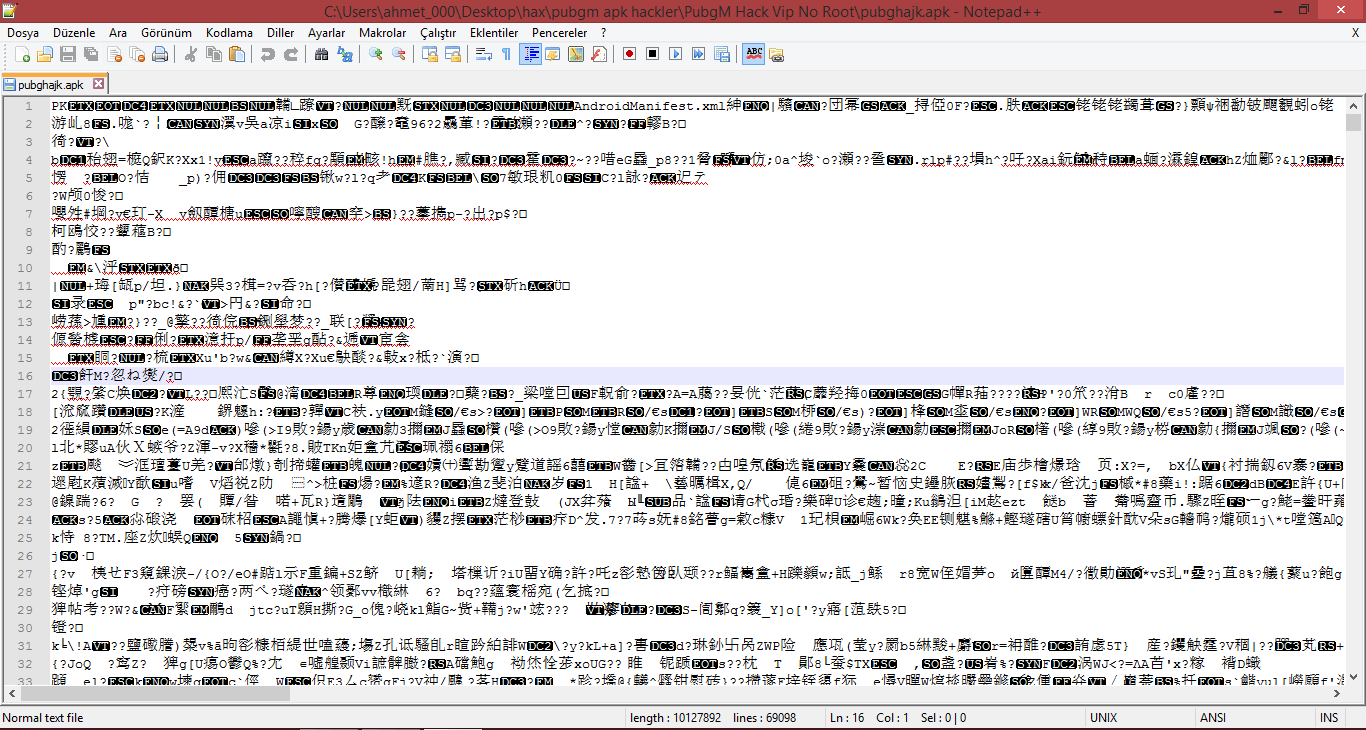The width and height of the screenshot is (1366, 730).
Task: Open Find using the binoculars icon
Action: [321, 54]
